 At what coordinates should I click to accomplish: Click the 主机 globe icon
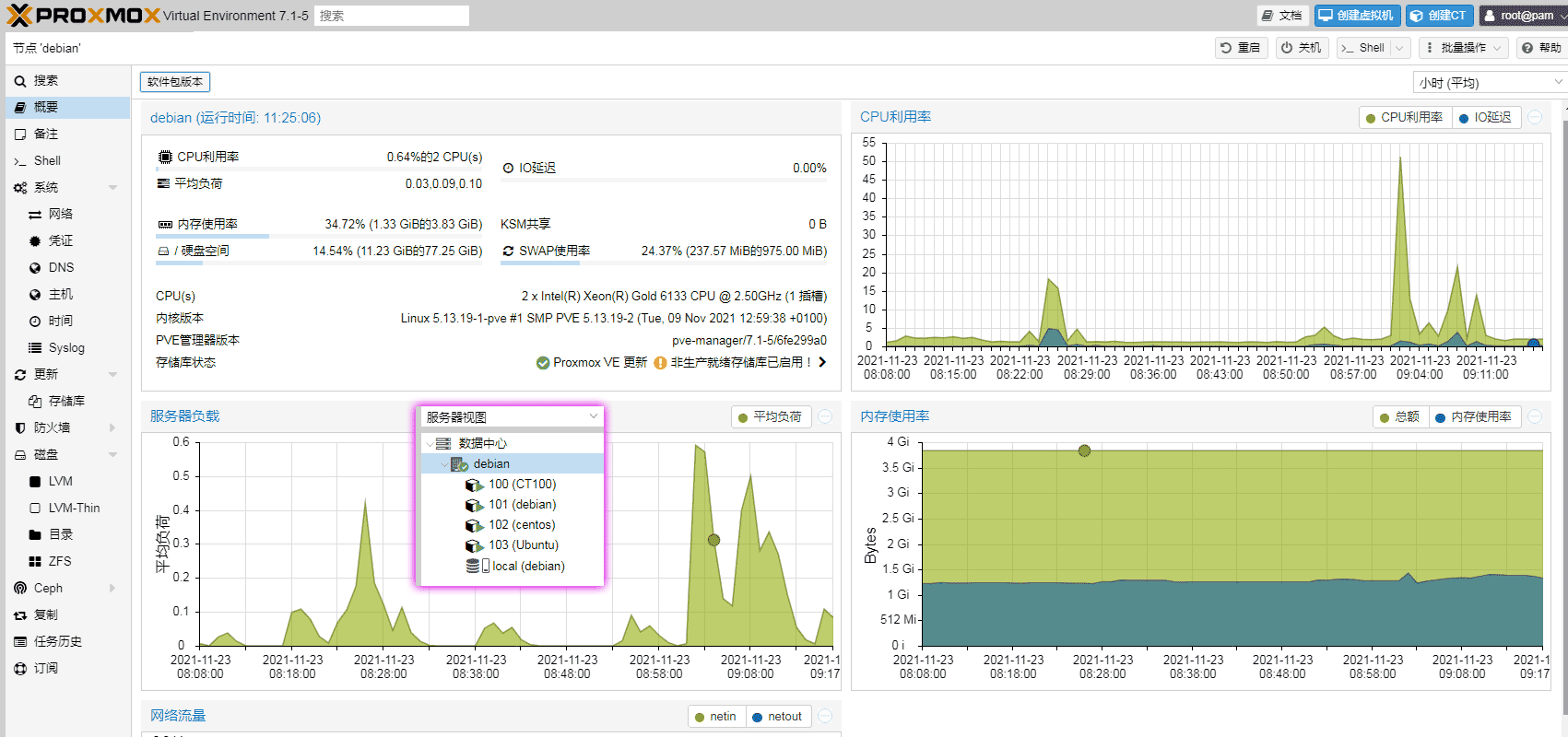(x=35, y=294)
